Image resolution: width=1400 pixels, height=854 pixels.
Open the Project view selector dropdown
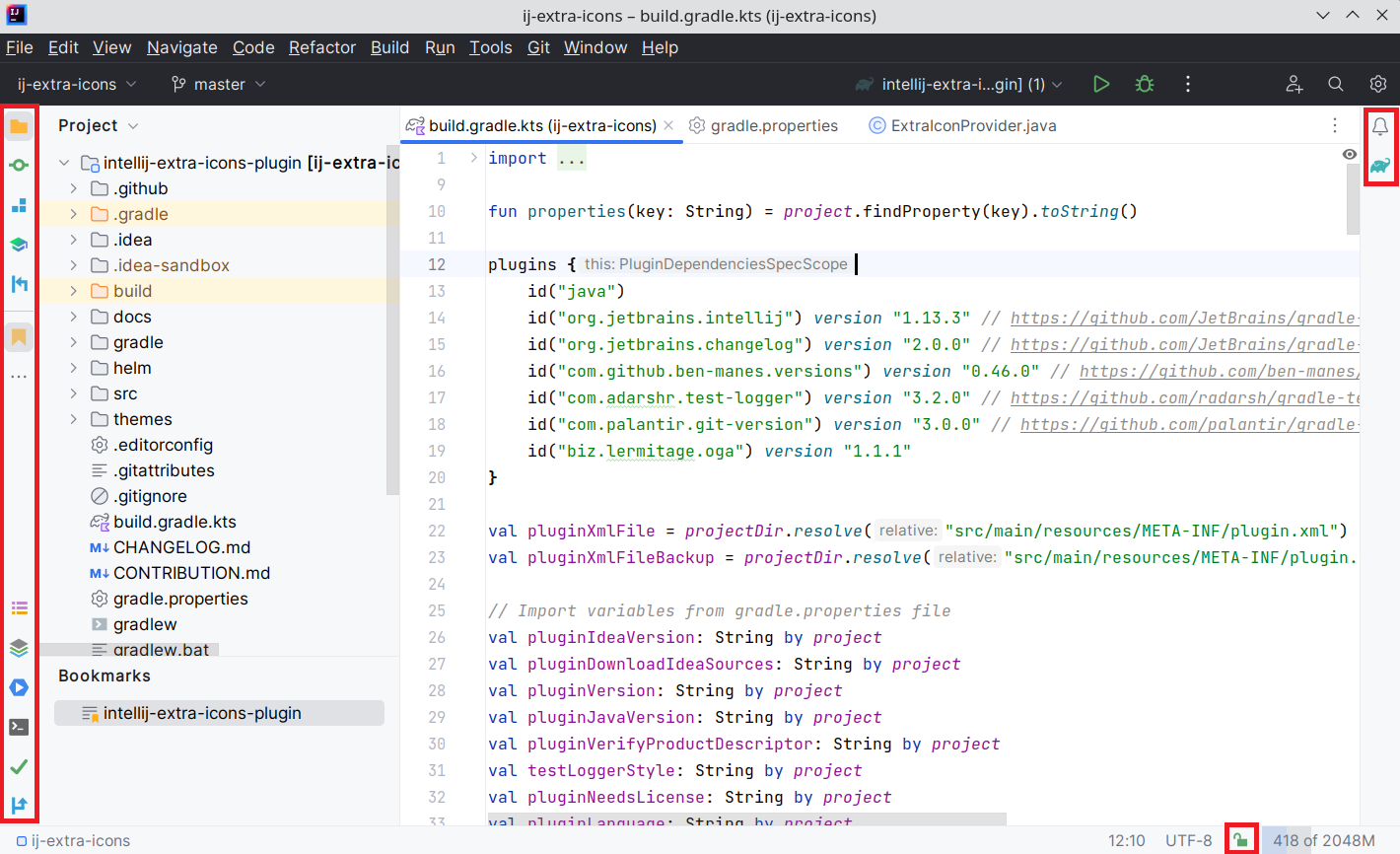point(99,125)
